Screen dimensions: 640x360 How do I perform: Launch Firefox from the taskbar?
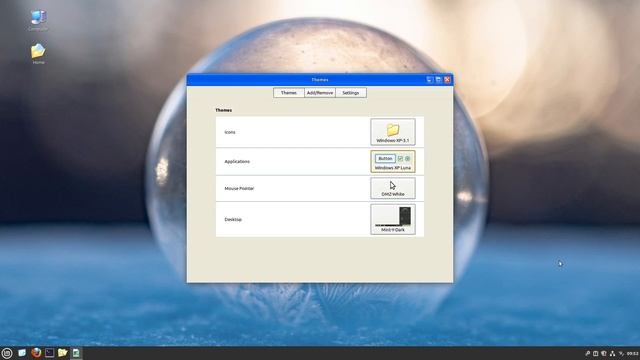[36, 353]
